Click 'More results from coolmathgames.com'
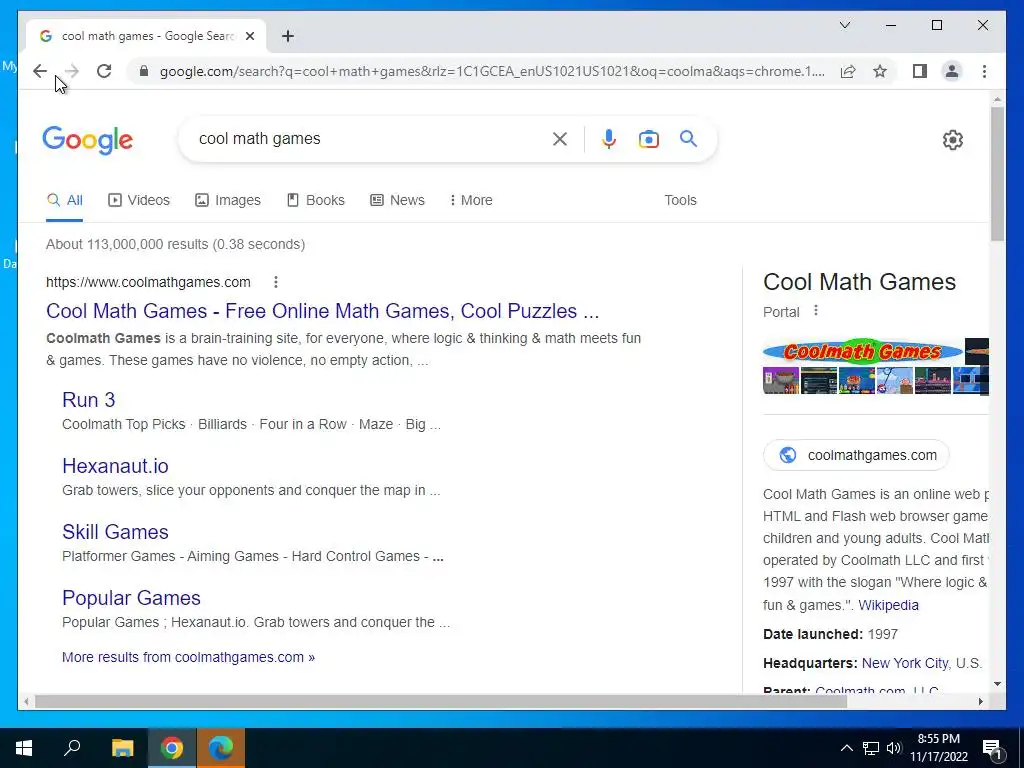Image resolution: width=1024 pixels, height=768 pixels. [x=188, y=657]
